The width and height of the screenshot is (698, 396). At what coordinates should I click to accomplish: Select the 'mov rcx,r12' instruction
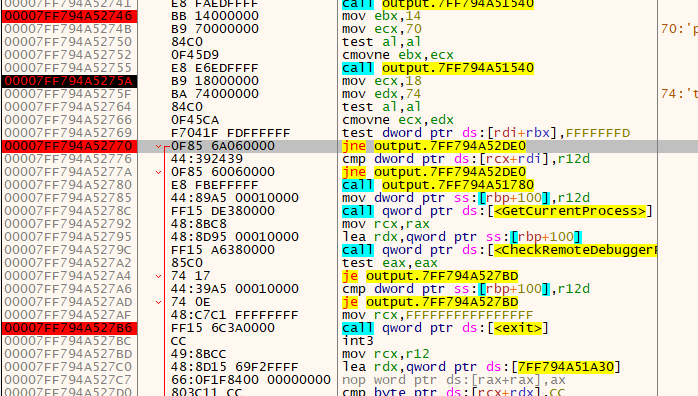click(386, 354)
